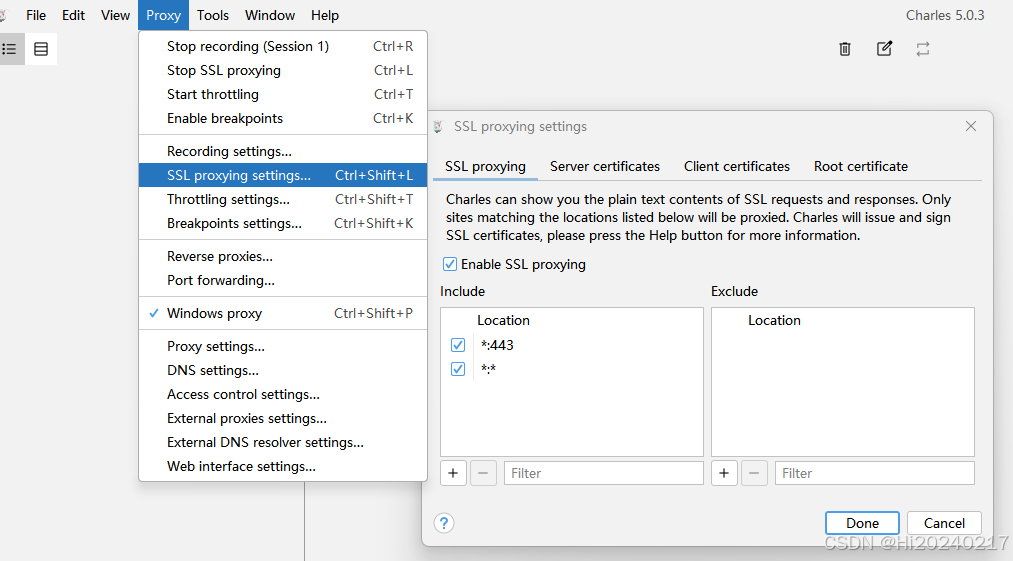Open the Edit menu
The height and width of the screenshot is (561, 1013).
click(73, 15)
